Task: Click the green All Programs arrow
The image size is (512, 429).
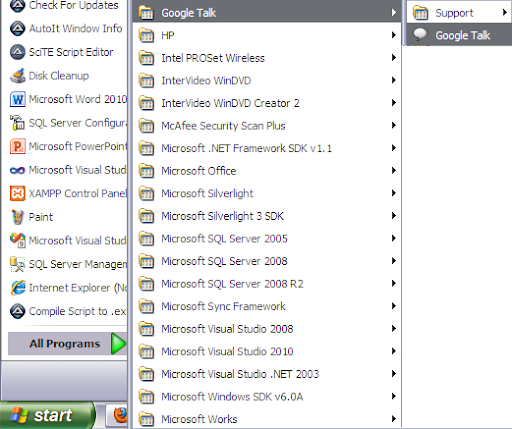Action: 118,343
